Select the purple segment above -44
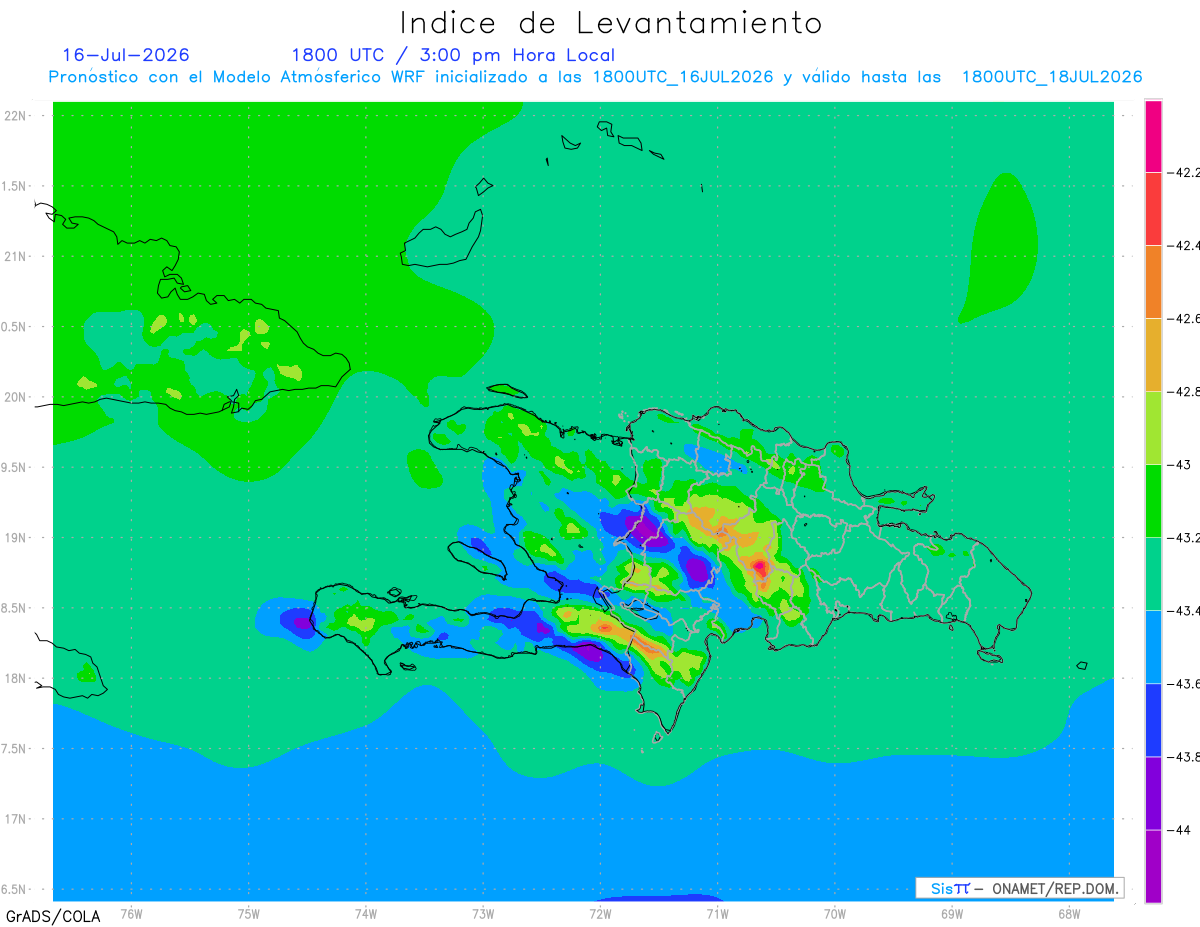Viewport: 1200px width, 927px height. [1153, 793]
